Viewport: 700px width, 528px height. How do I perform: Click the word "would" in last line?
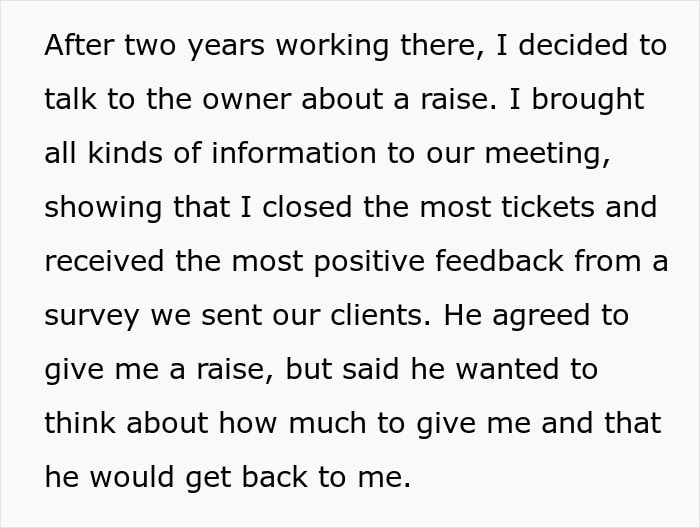click(132, 477)
